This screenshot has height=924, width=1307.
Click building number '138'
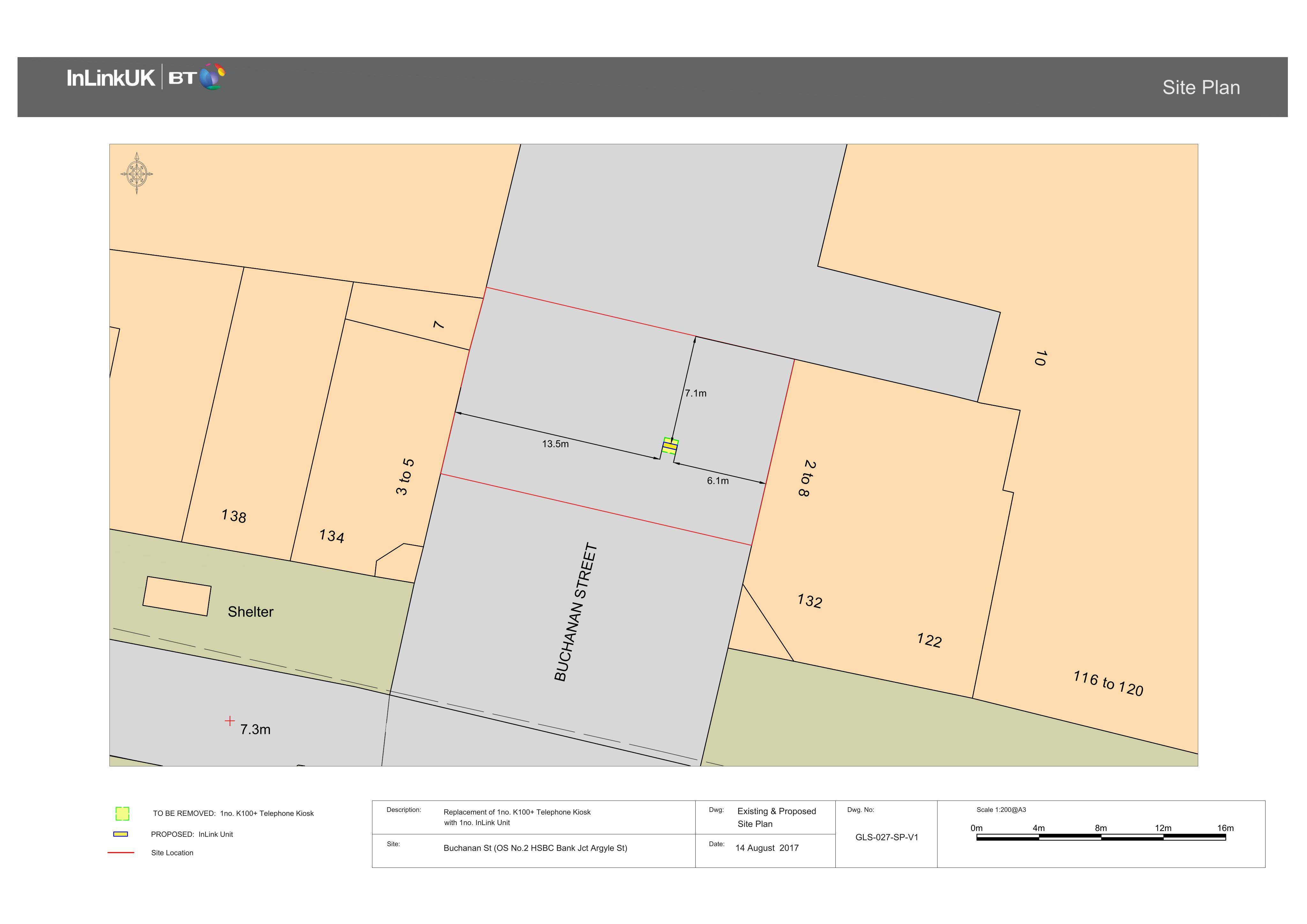(234, 516)
